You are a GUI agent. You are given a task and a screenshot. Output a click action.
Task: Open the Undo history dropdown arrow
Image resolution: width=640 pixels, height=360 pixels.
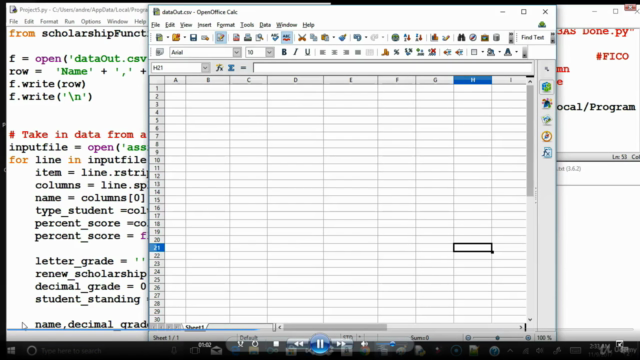coord(366,38)
